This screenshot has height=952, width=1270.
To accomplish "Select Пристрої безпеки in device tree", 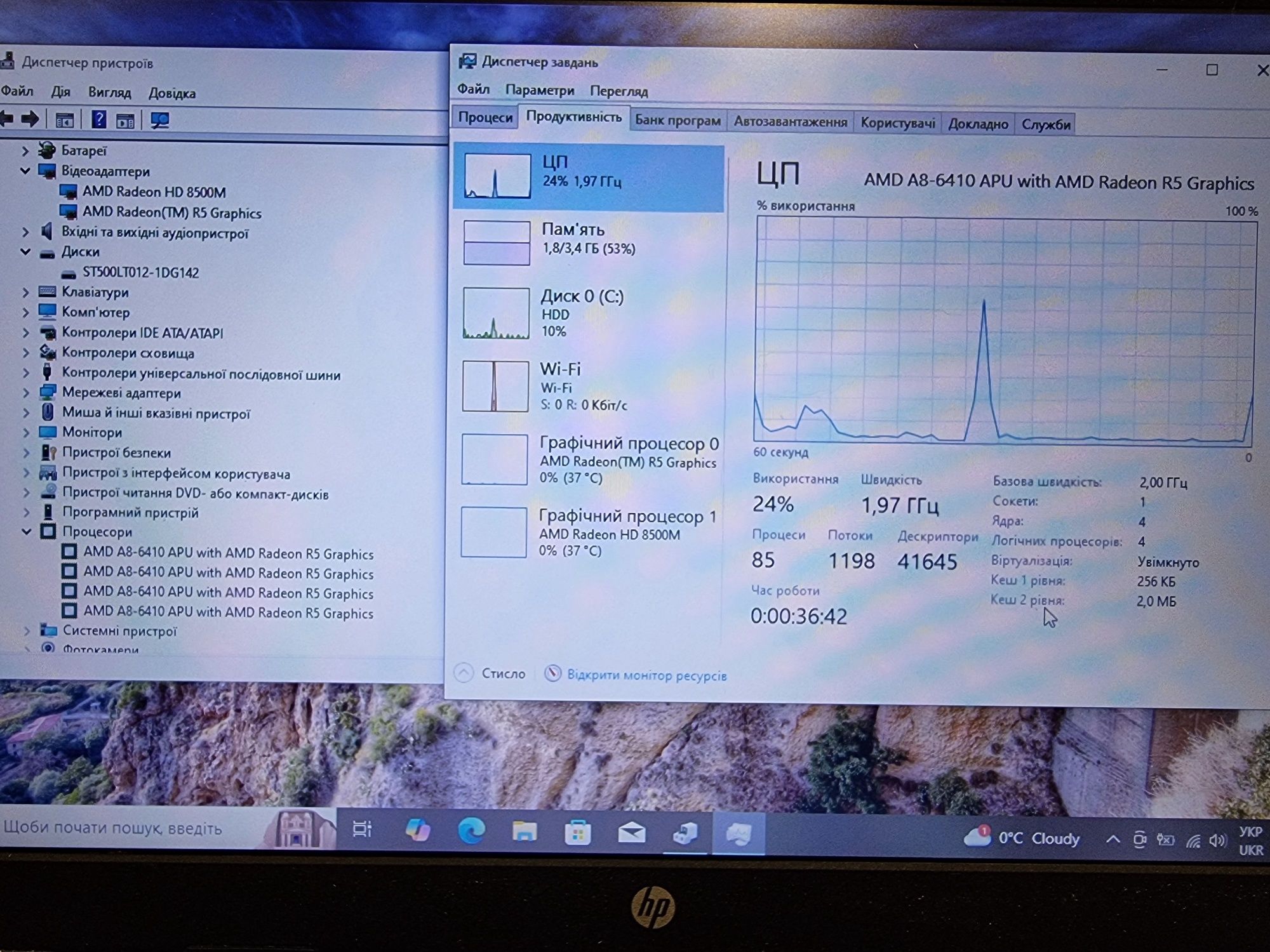I will pos(116,453).
